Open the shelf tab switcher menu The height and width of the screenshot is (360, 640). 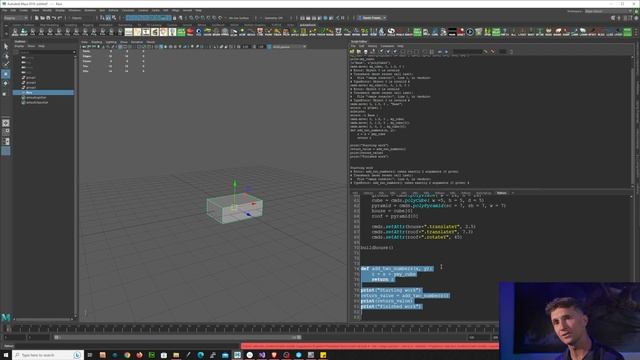click(x=5, y=25)
